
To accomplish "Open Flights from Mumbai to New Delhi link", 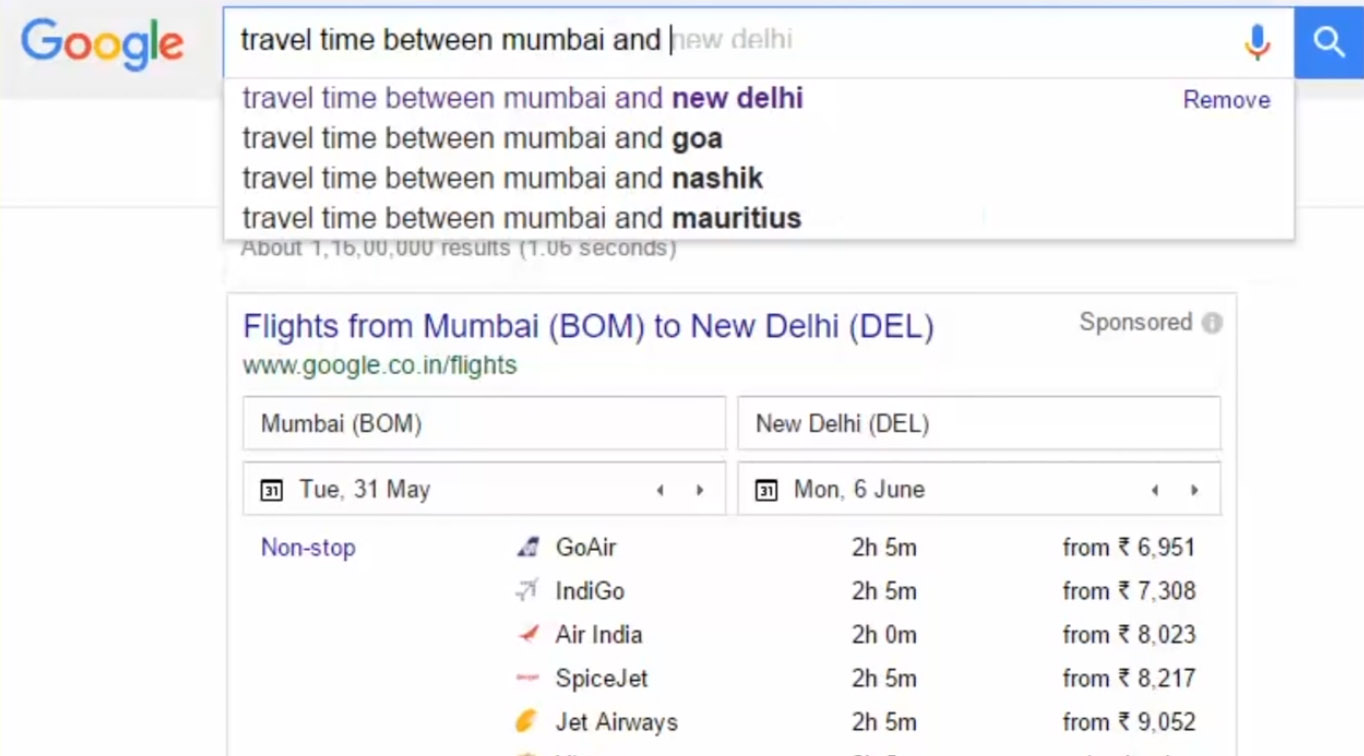I will (588, 327).
